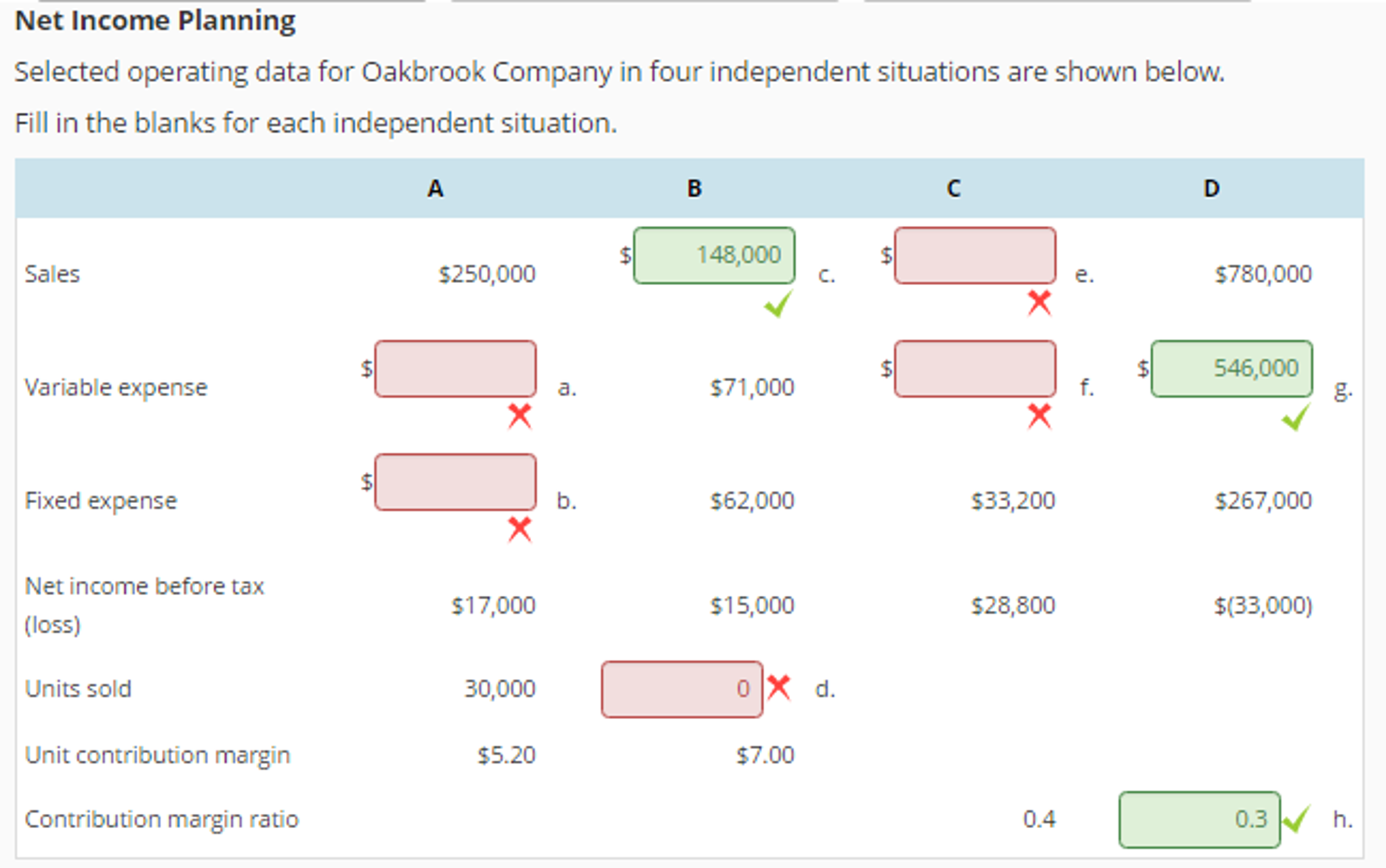The width and height of the screenshot is (1386, 868).
Task: Click the contribution margin ratio field showing 0.3
Action: click(1199, 819)
